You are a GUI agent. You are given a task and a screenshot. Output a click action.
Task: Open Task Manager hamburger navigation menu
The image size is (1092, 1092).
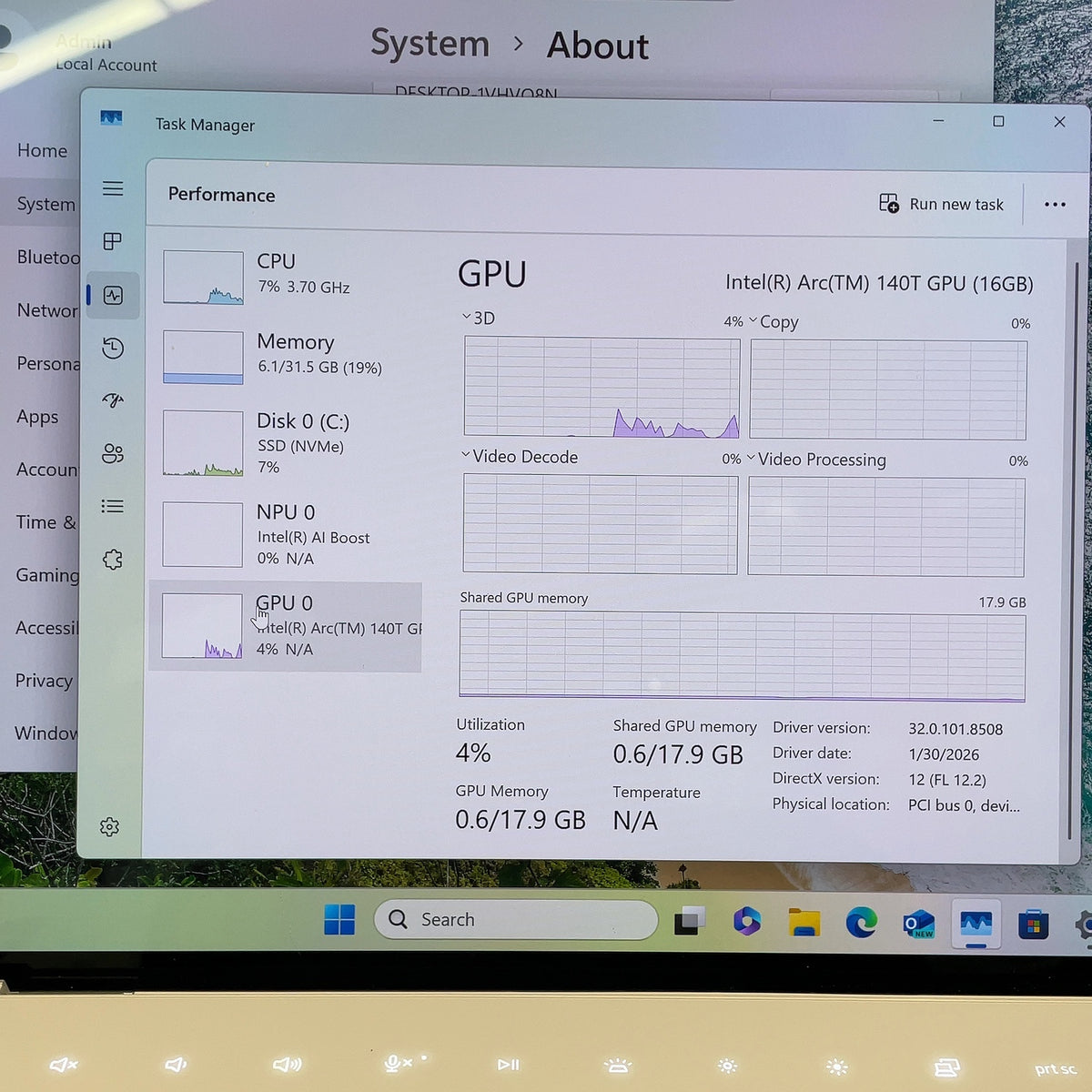(113, 188)
